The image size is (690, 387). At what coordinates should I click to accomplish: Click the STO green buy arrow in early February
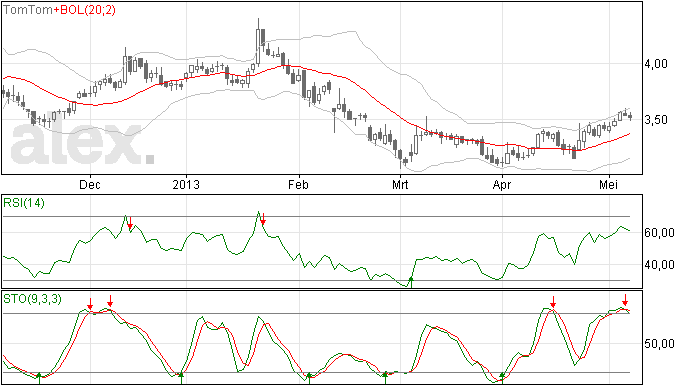click(309, 378)
